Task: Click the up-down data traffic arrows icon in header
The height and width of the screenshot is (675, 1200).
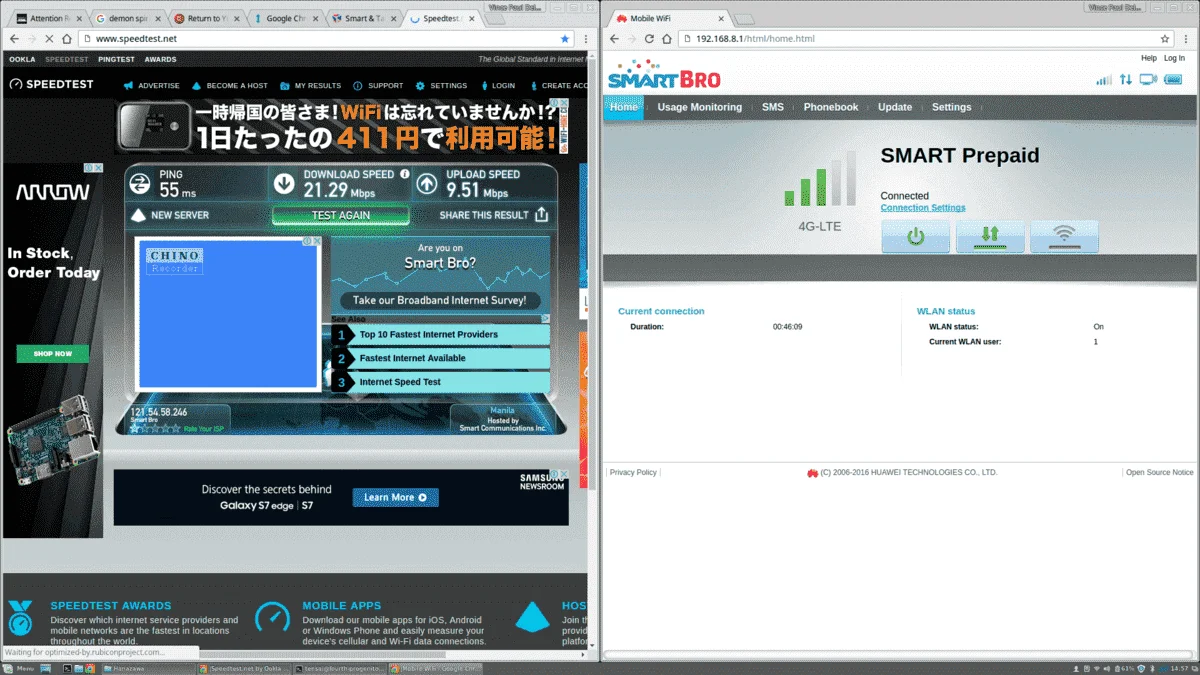Action: [x=1126, y=80]
